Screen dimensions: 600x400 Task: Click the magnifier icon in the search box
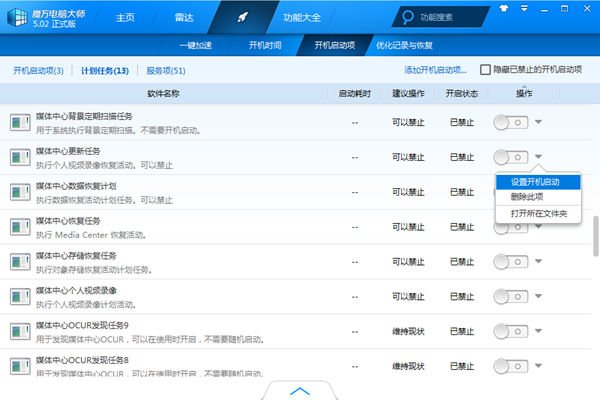click(407, 17)
